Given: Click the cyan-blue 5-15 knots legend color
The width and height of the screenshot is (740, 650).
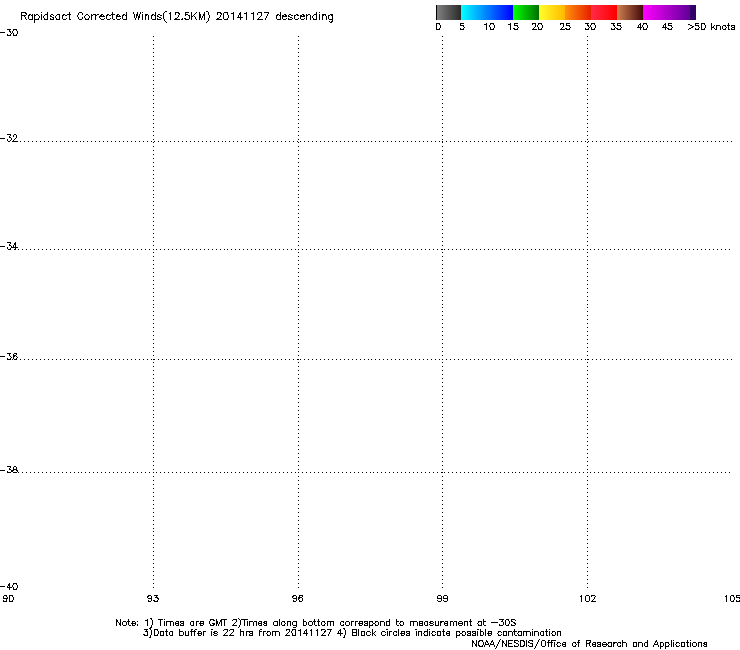Looking at the screenshot, I should [487, 12].
